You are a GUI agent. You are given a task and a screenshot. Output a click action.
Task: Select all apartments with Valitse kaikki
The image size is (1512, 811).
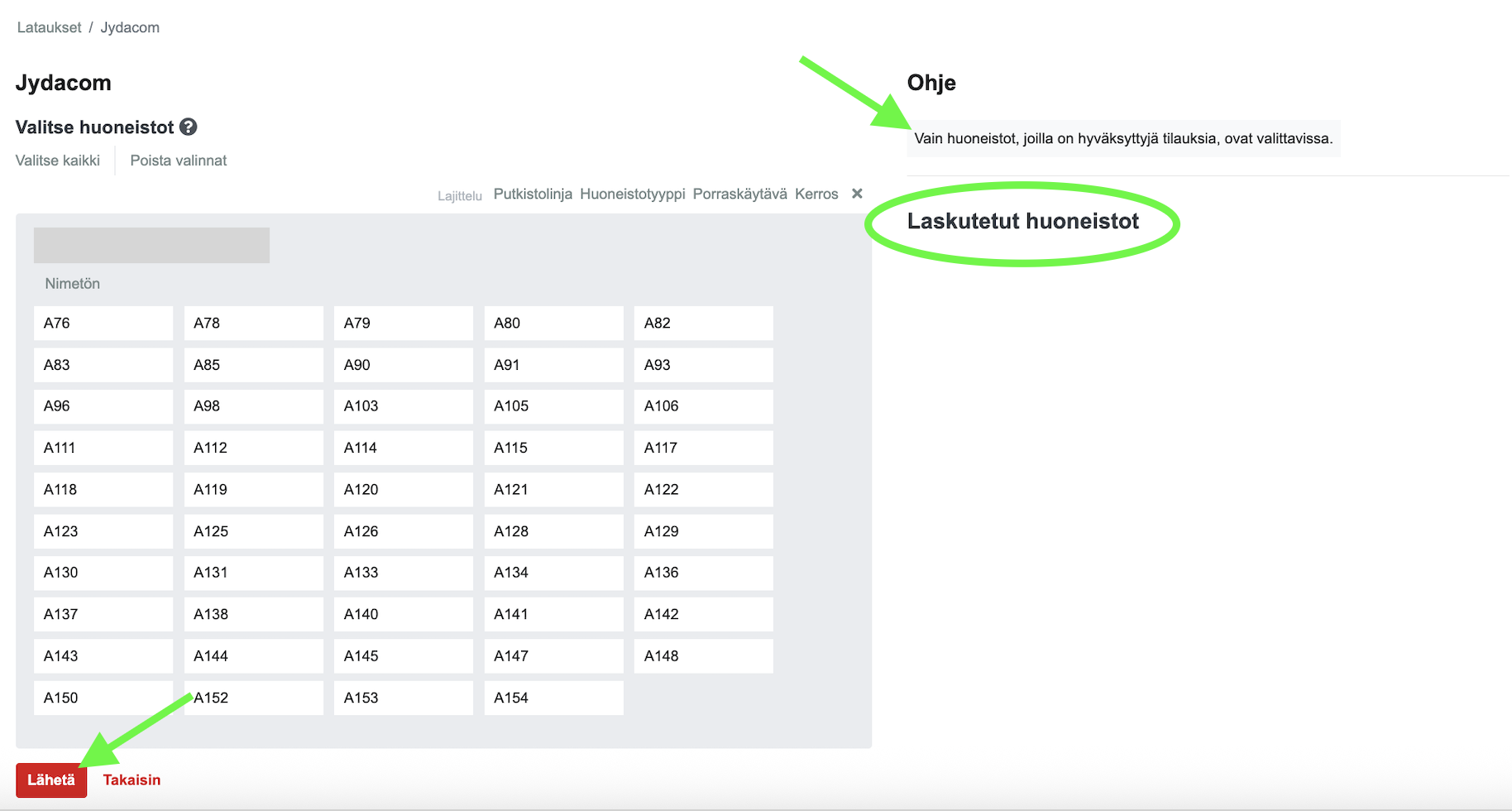[x=58, y=161]
